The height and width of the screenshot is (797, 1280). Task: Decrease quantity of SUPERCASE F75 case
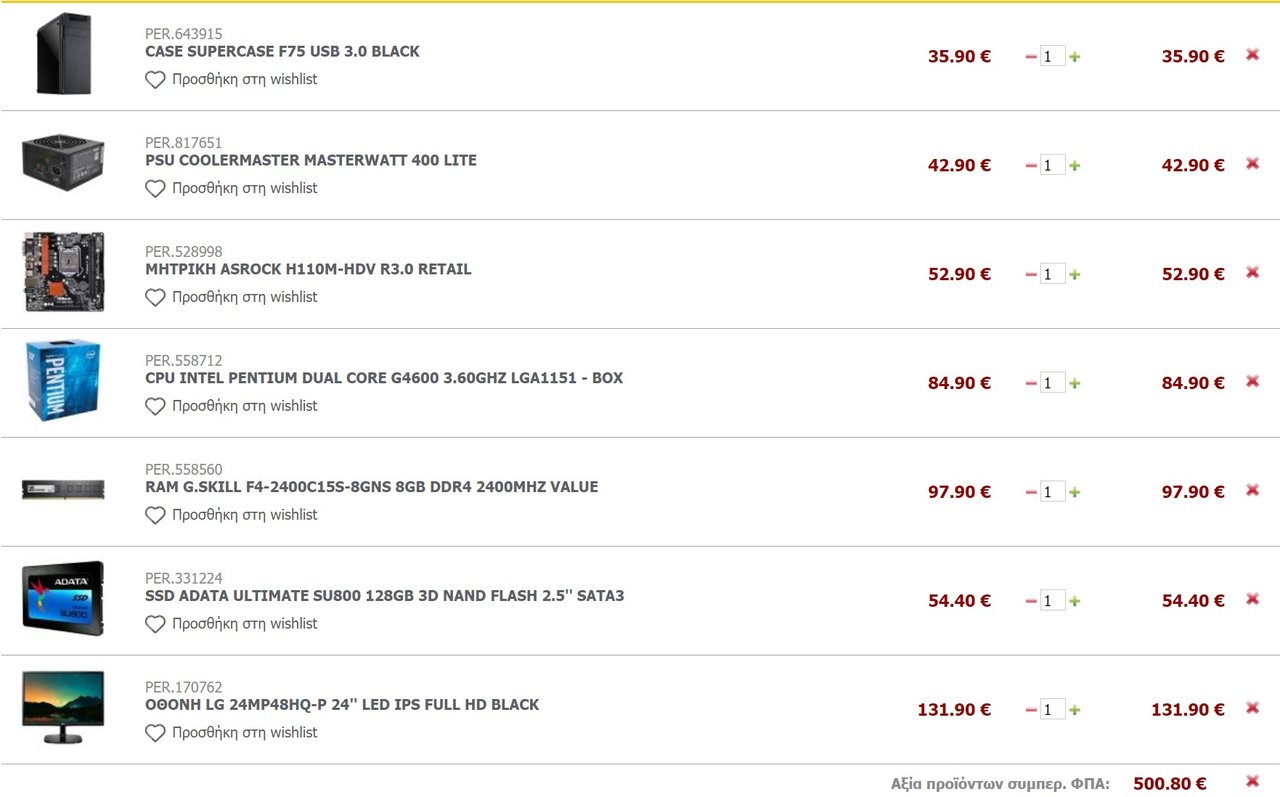(1031, 57)
